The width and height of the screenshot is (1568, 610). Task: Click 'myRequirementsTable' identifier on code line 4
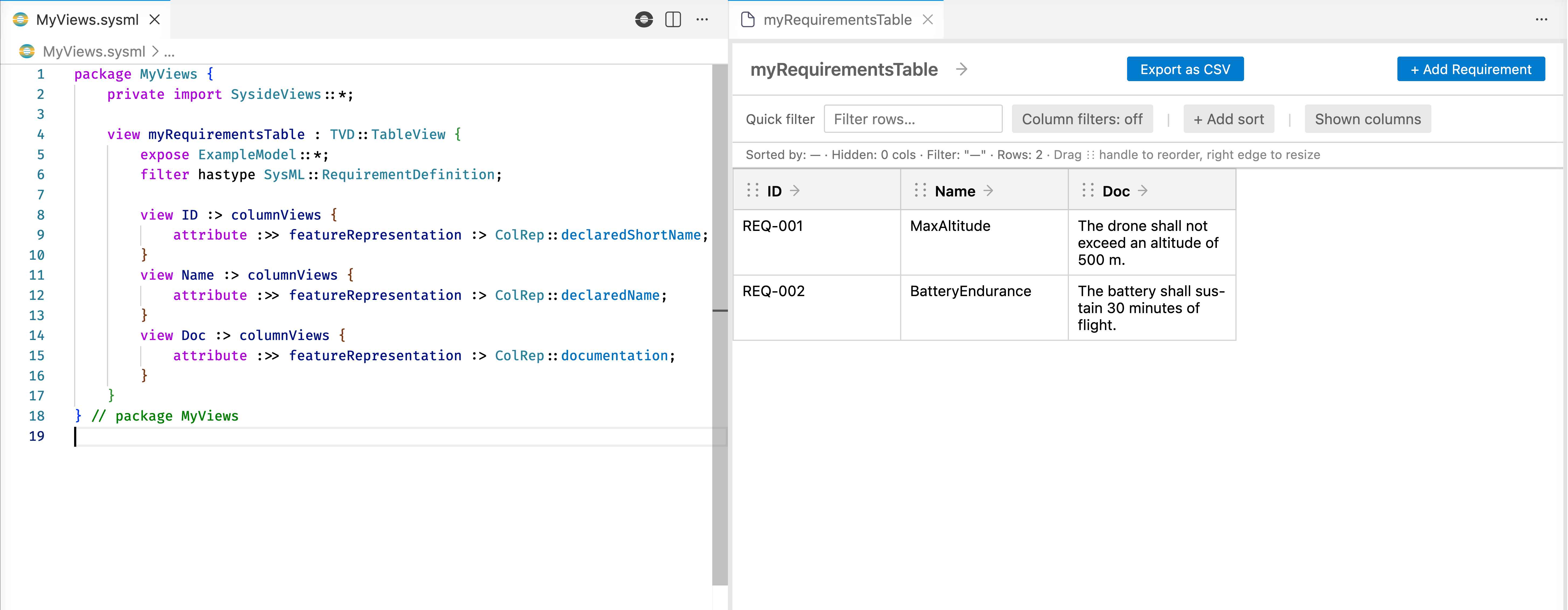pos(226,134)
